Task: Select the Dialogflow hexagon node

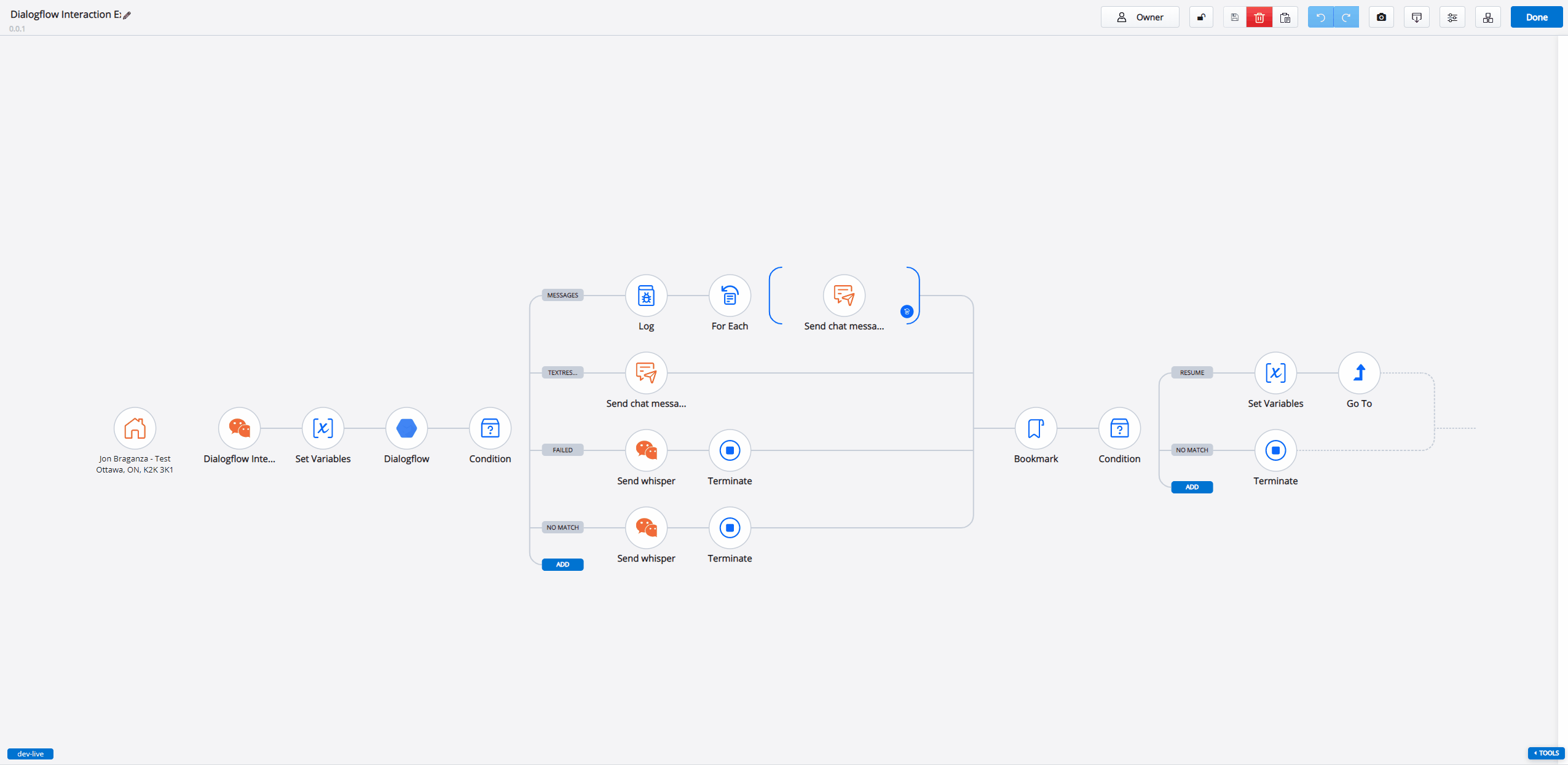Action: pyautogui.click(x=406, y=428)
